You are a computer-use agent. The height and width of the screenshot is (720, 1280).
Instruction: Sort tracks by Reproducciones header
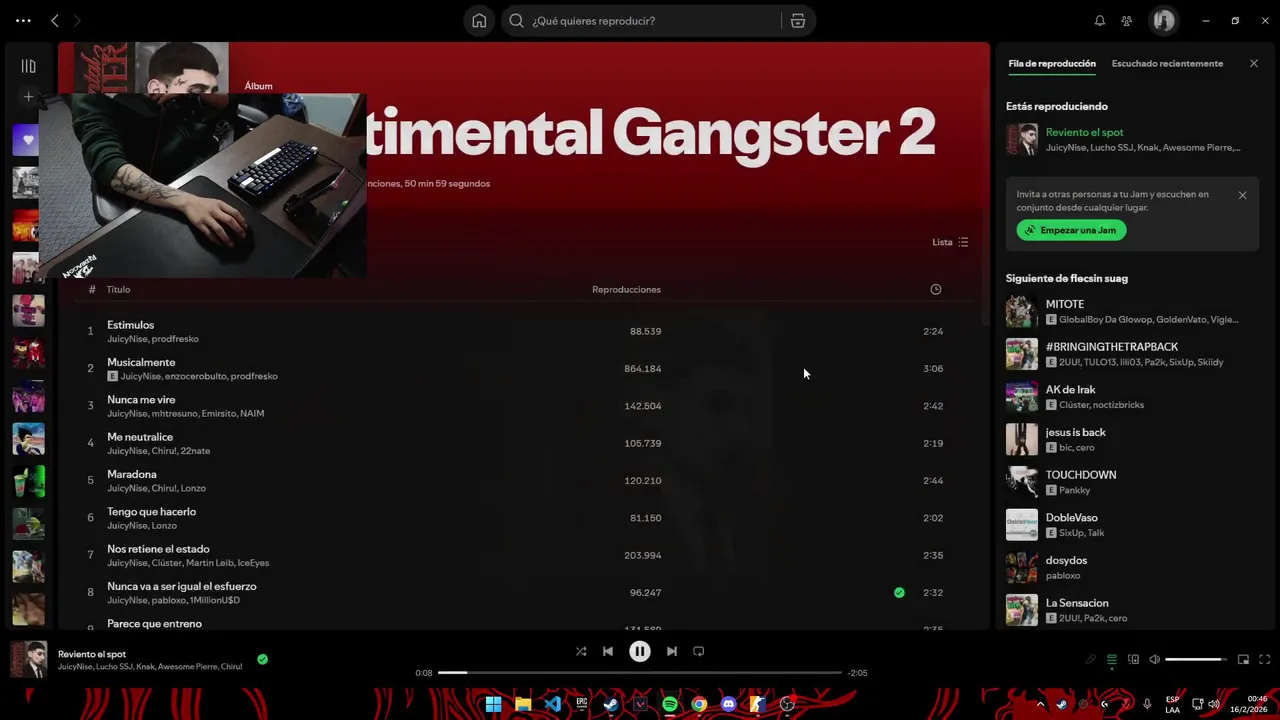click(626, 289)
